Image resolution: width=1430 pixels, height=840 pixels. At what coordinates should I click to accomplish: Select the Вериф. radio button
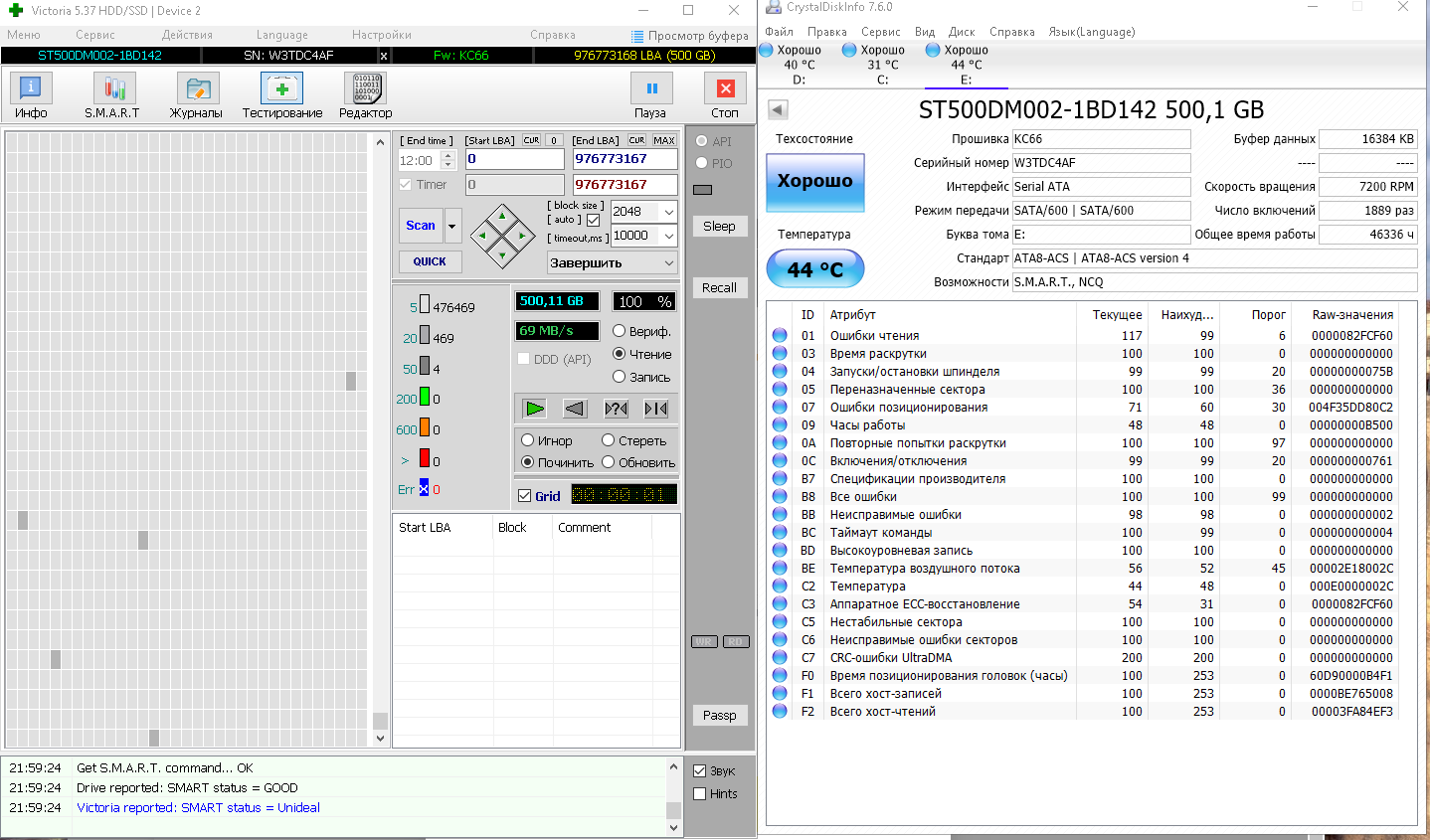pos(619,331)
